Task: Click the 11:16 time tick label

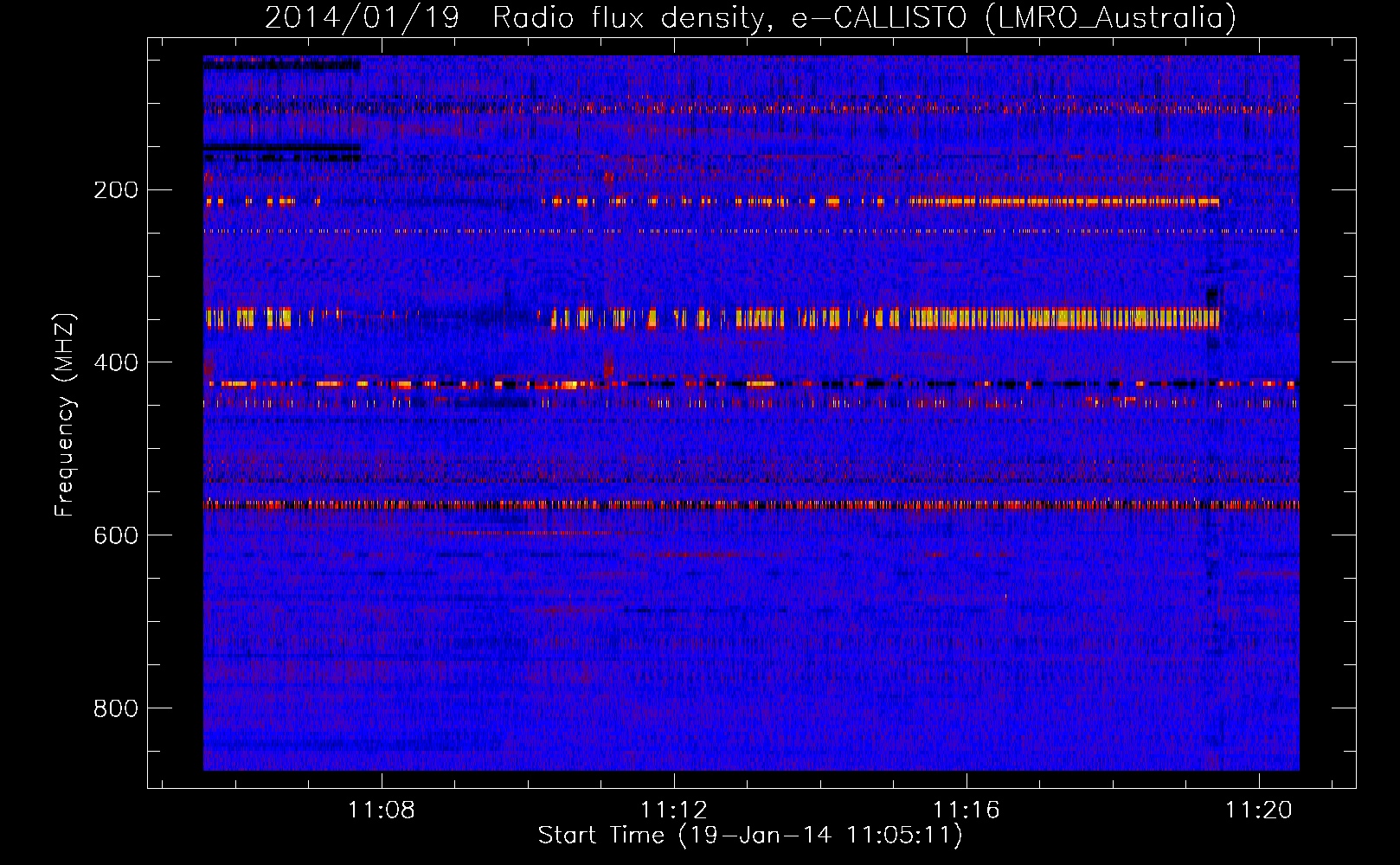Action: coord(966,810)
